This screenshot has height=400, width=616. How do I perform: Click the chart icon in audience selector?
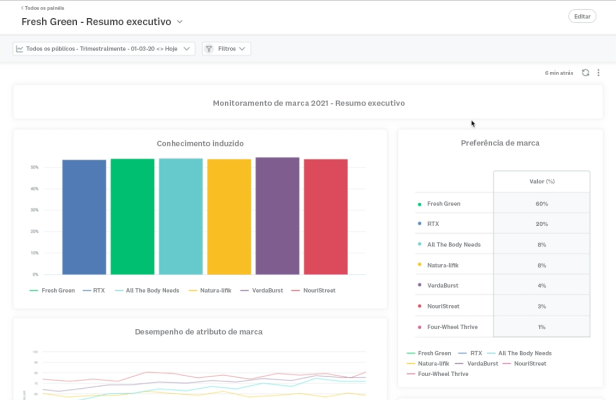click(x=20, y=48)
